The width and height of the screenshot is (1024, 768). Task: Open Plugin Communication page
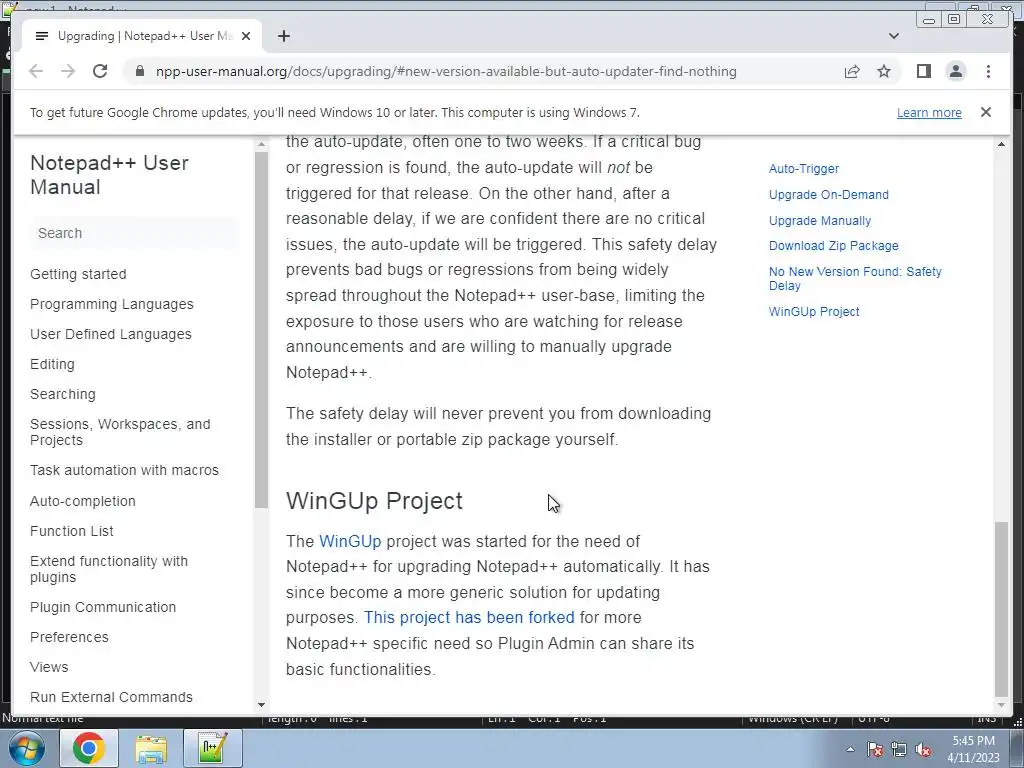click(x=103, y=607)
